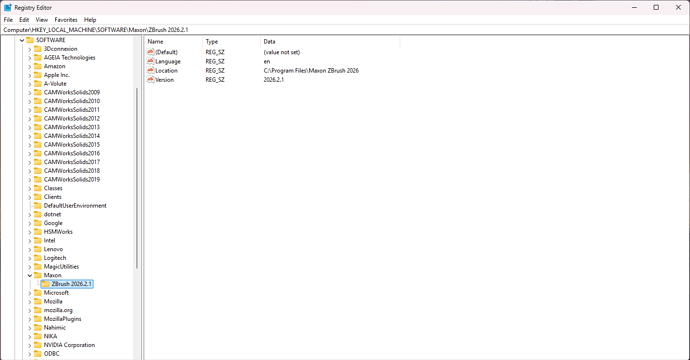The image size is (690, 360).
Task: Select the CAMWorksSolids2013 key
Action: pyautogui.click(x=72, y=127)
